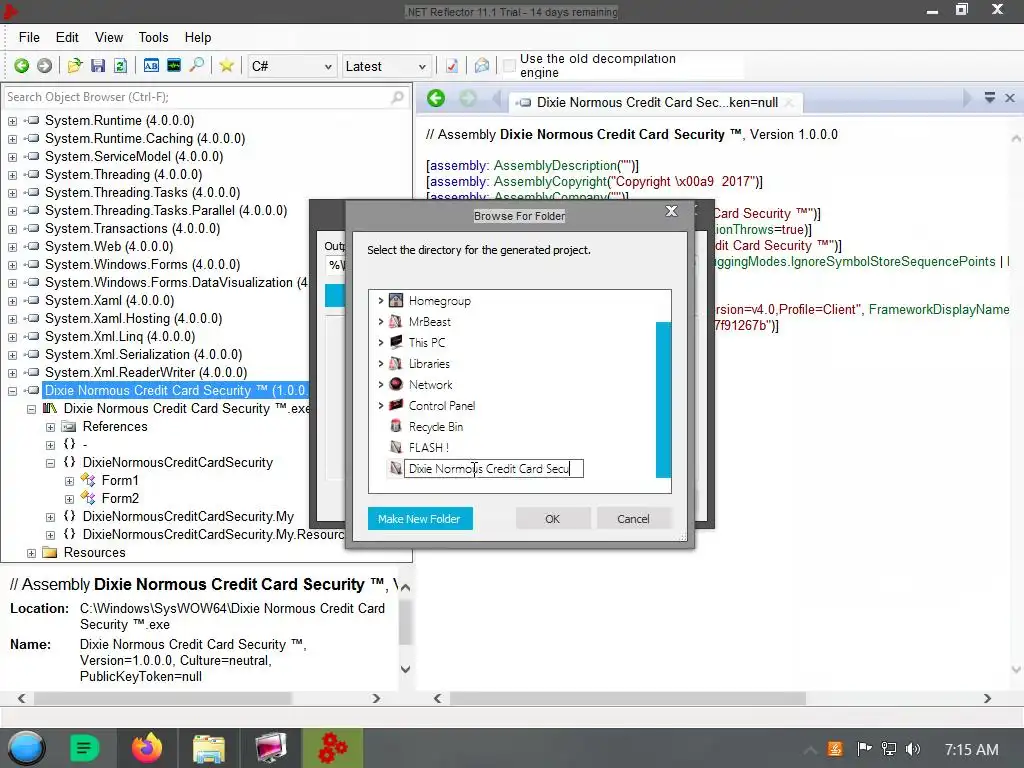Click the analyzer monitor toolbar icon
Screen dimensions: 1024x768
(174, 66)
